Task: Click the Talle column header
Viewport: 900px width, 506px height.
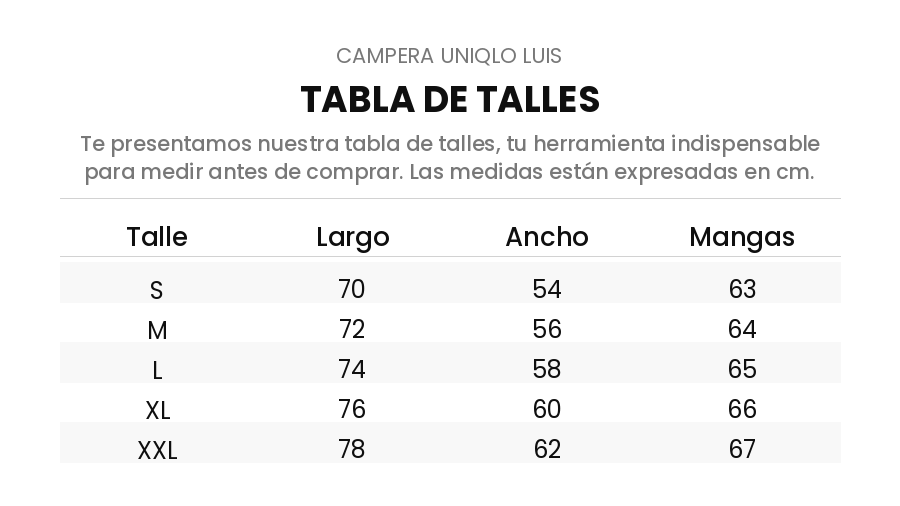Action: [x=157, y=236]
